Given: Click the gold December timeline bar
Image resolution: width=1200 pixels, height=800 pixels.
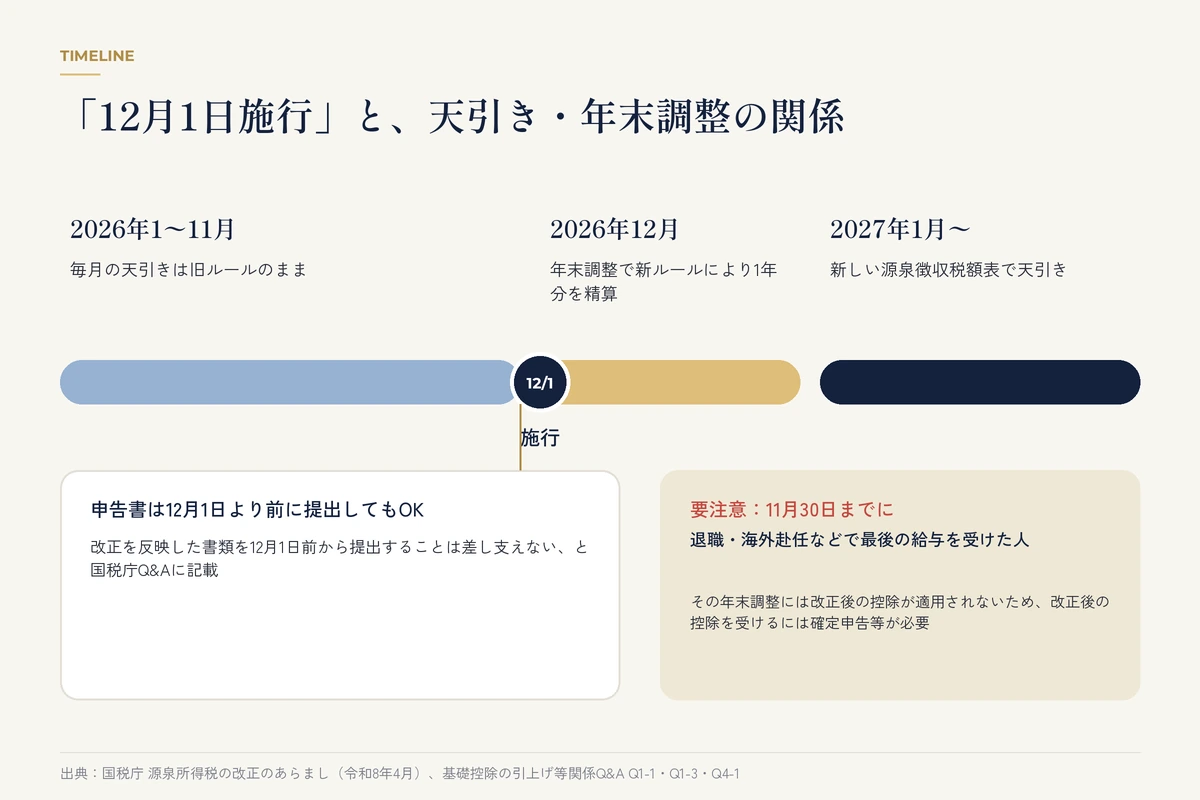Looking at the screenshot, I should click(x=682, y=382).
